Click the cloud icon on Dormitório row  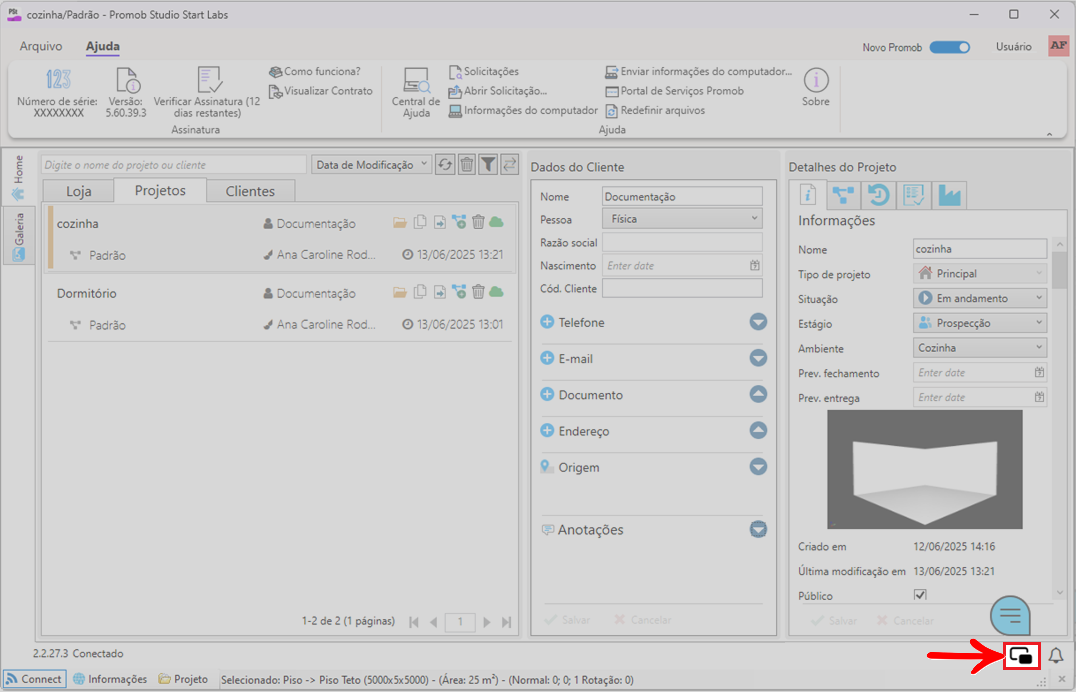[497, 292]
